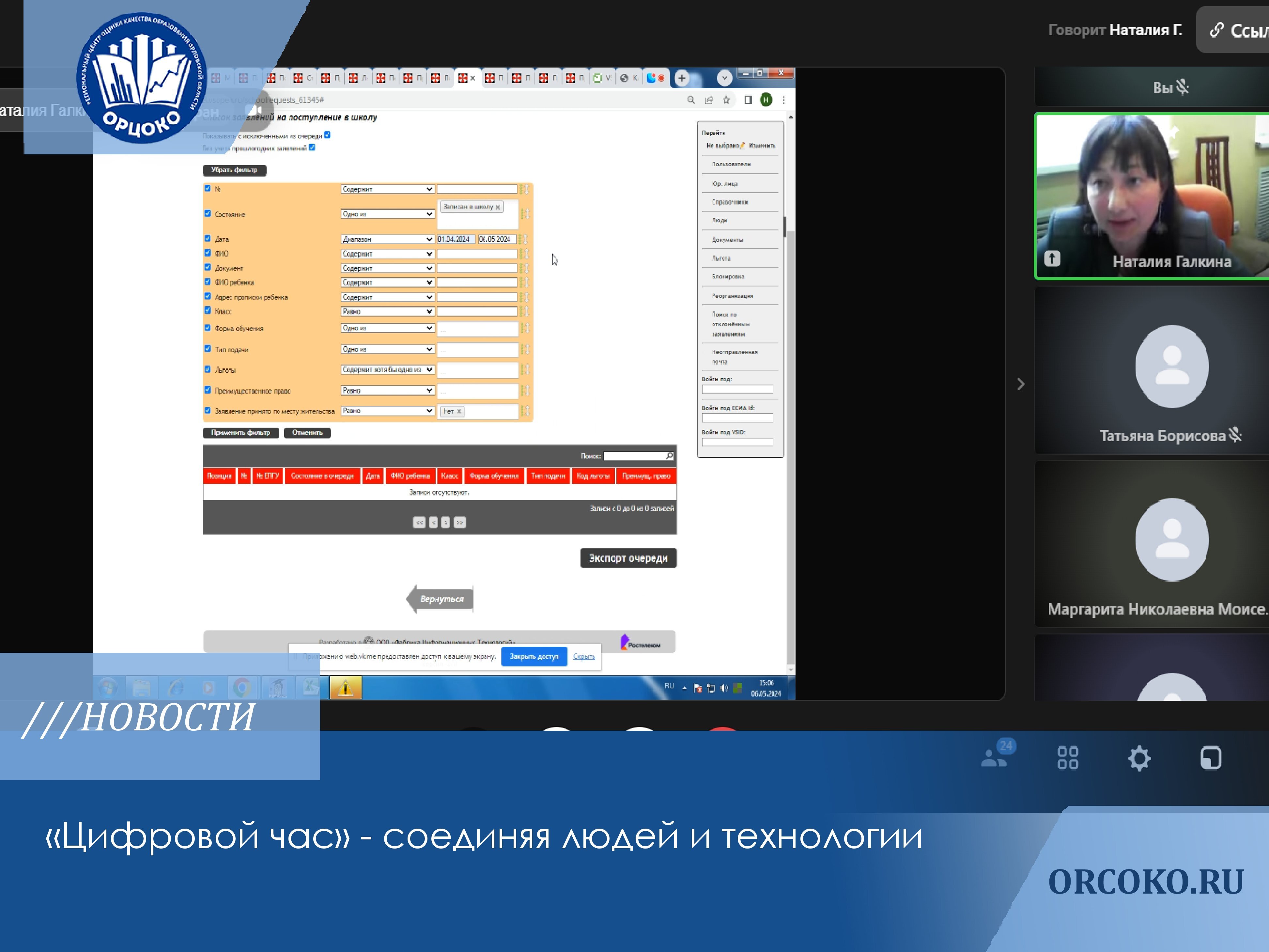Toggle the Льготы filter checkbox
The height and width of the screenshot is (952, 1269).
pyautogui.click(x=208, y=369)
